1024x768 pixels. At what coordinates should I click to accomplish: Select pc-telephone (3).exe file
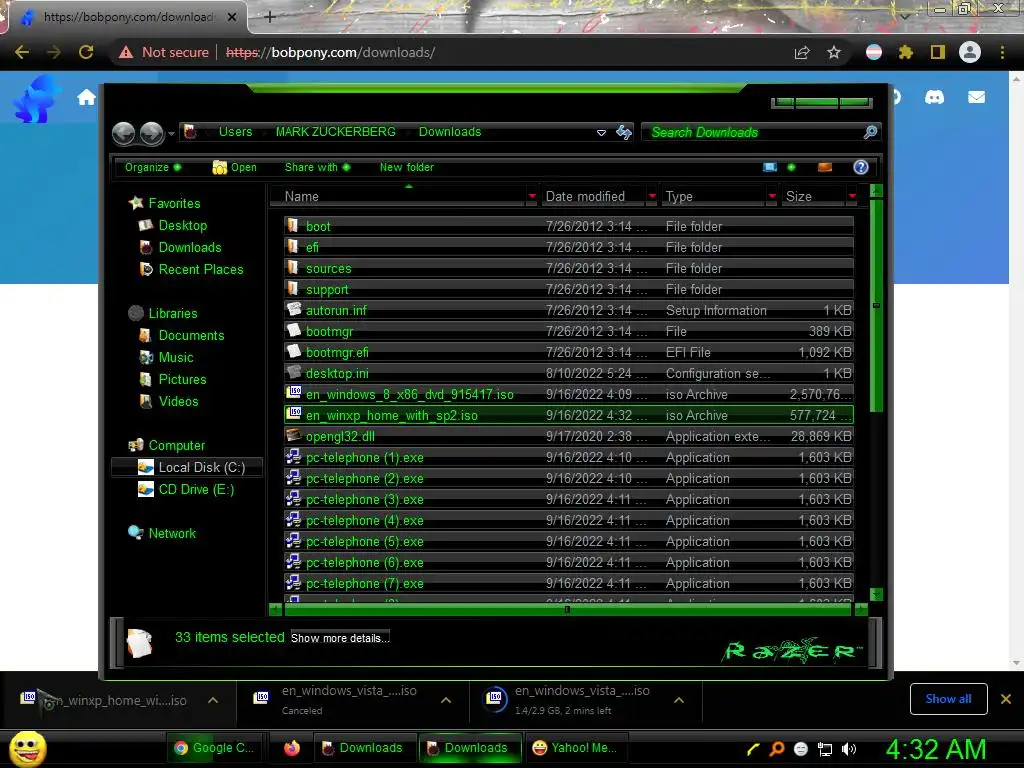[x=569, y=500]
